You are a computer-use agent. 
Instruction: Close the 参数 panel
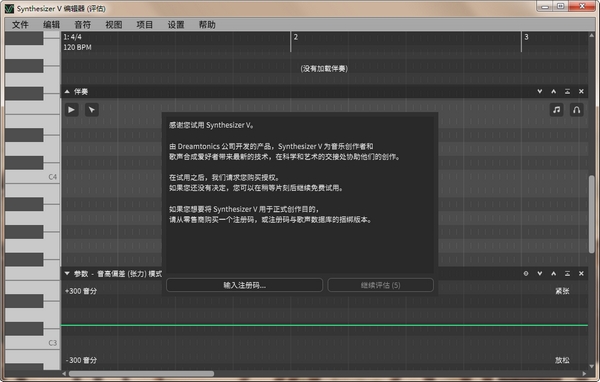coord(581,273)
